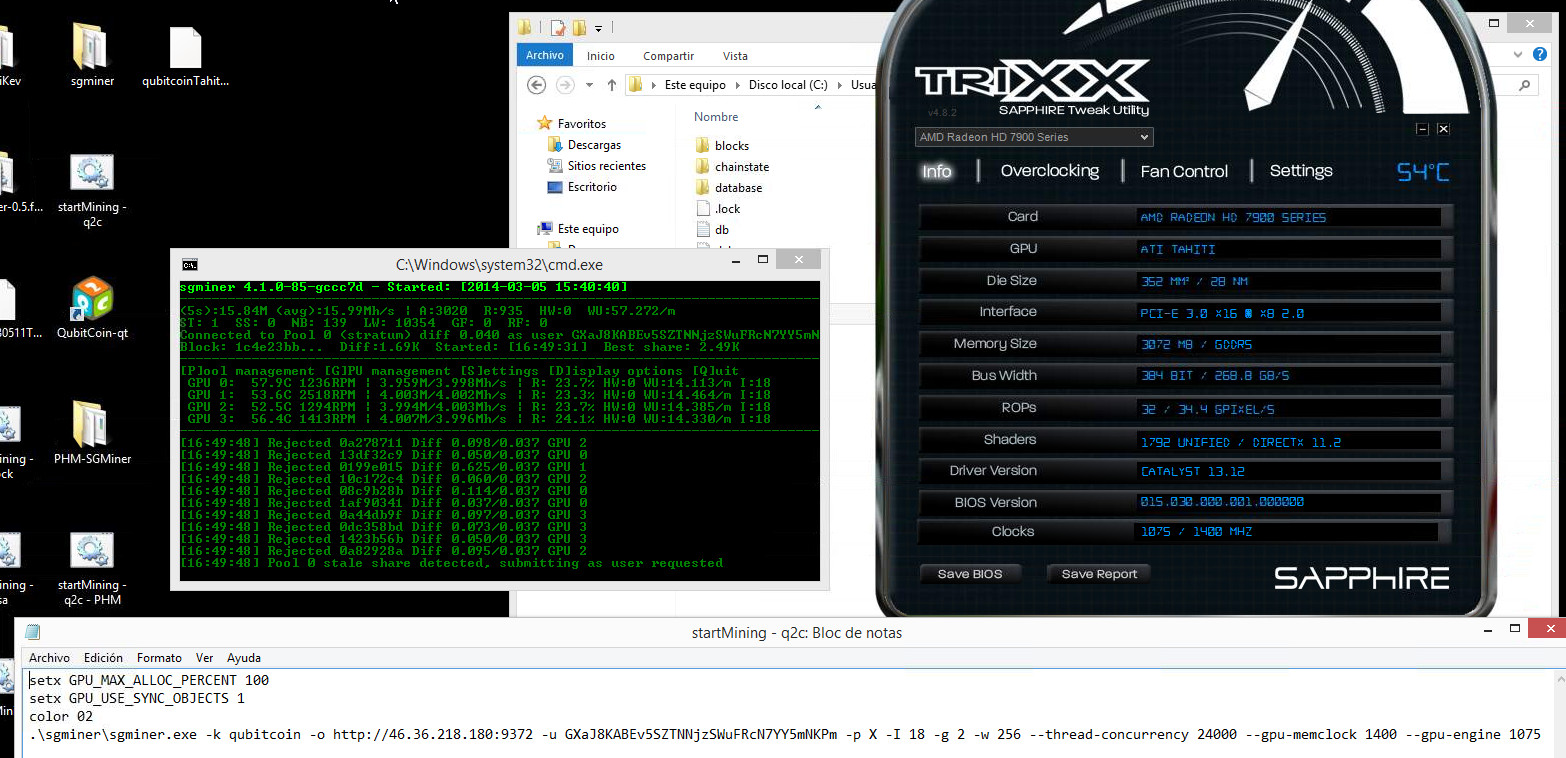Click the sort arrow above the Nombre column
Screen dimensions: 1566x758
pos(816,106)
